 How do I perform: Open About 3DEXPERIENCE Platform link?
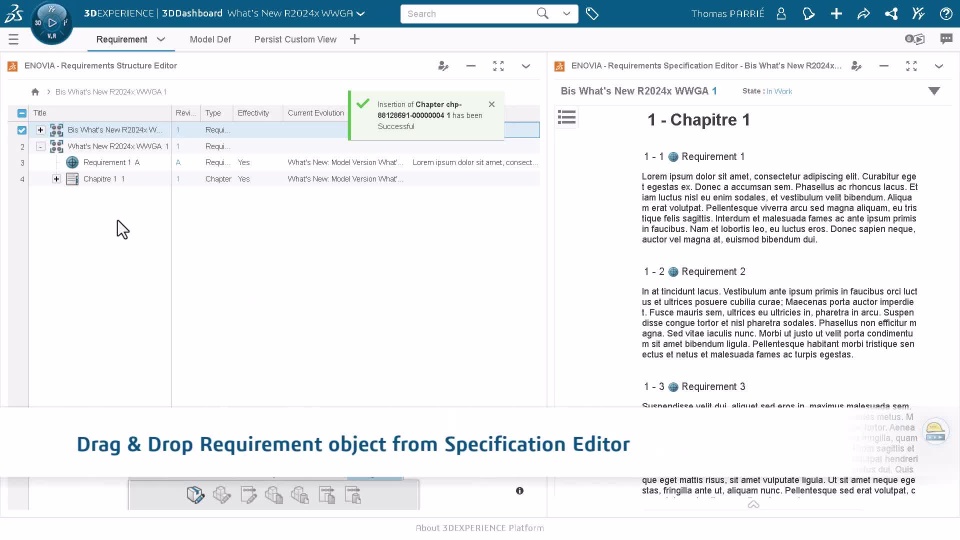click(479, 528)
